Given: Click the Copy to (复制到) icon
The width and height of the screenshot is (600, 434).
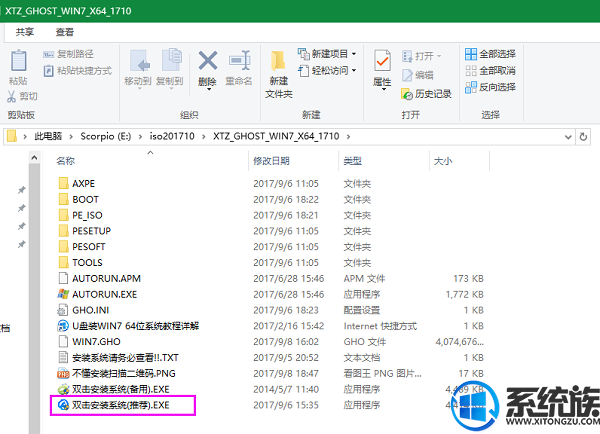Looking at the screenshot, I should (x=171, y=60).
